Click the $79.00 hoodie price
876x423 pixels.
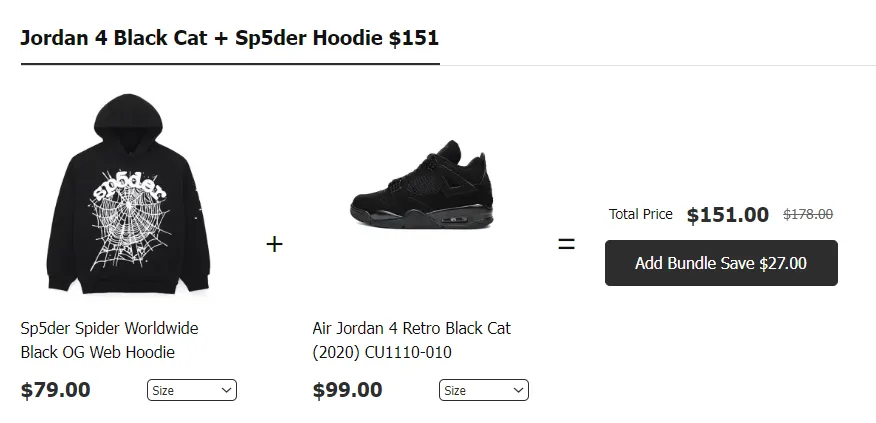[55, 390]
